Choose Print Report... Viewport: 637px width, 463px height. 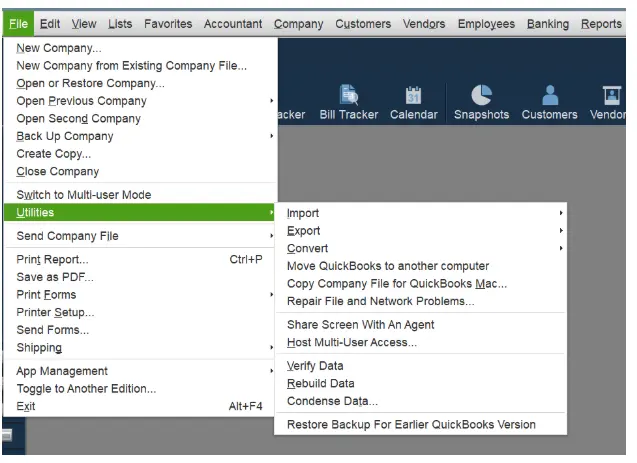click(x=140, y=260)
